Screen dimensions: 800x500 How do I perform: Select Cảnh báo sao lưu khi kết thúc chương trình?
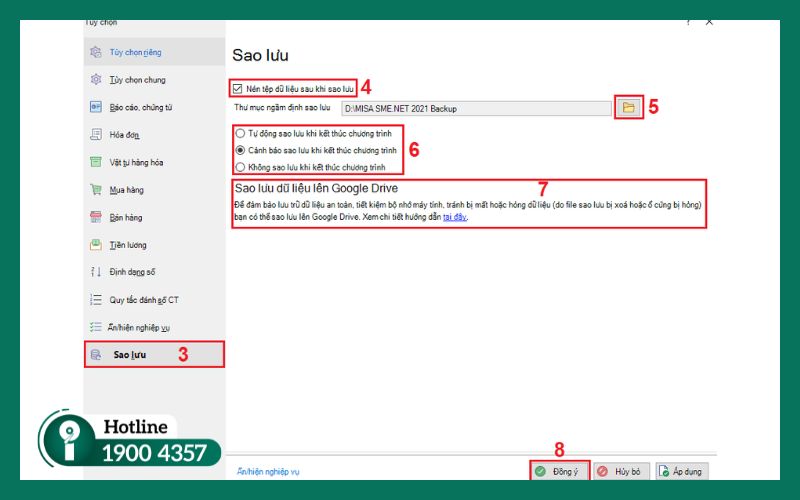pyautogui.click(x=240, y=149)
